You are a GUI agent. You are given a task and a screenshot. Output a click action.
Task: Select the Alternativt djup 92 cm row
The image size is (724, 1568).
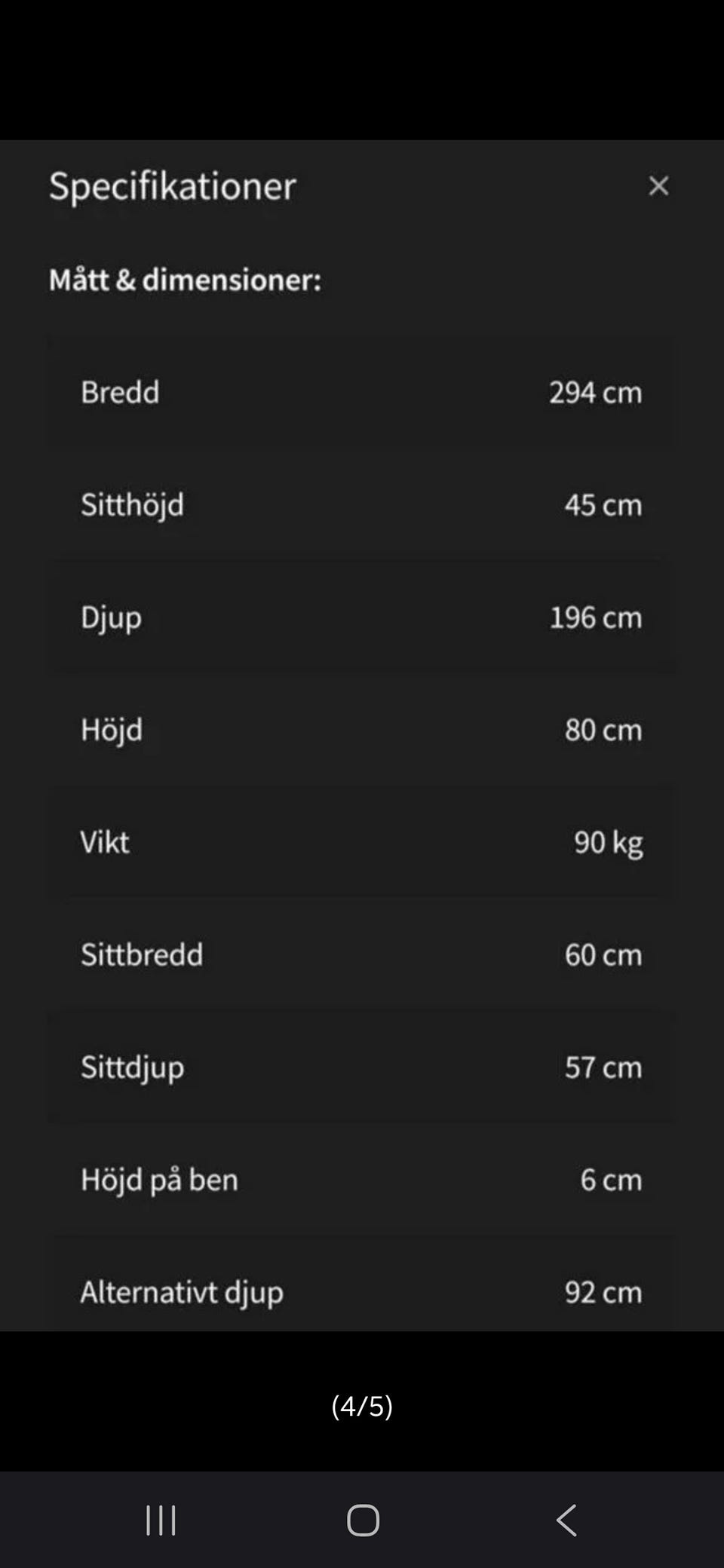point(362,1291)
